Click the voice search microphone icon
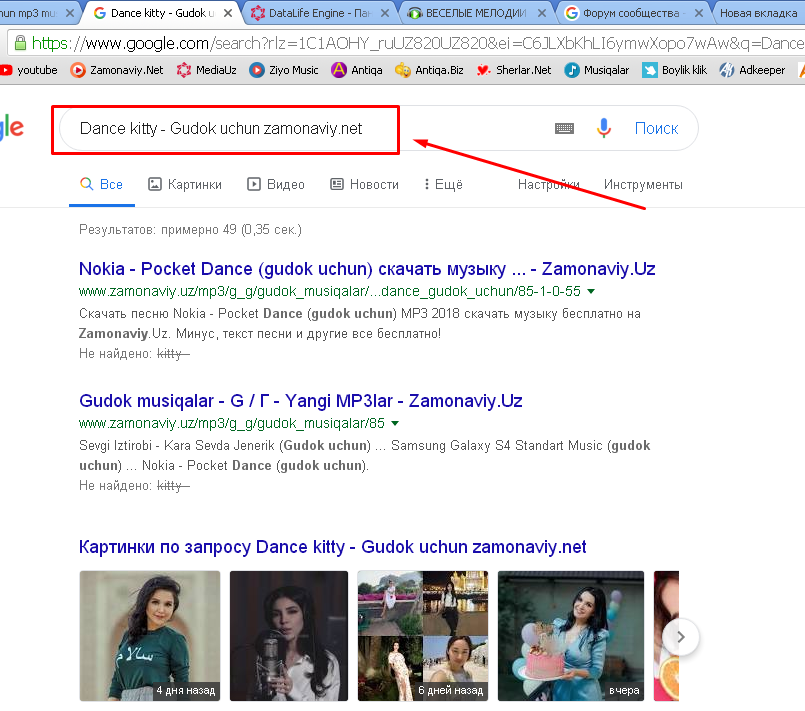Screen dimensions: 805x711 (x=604, y=128)
